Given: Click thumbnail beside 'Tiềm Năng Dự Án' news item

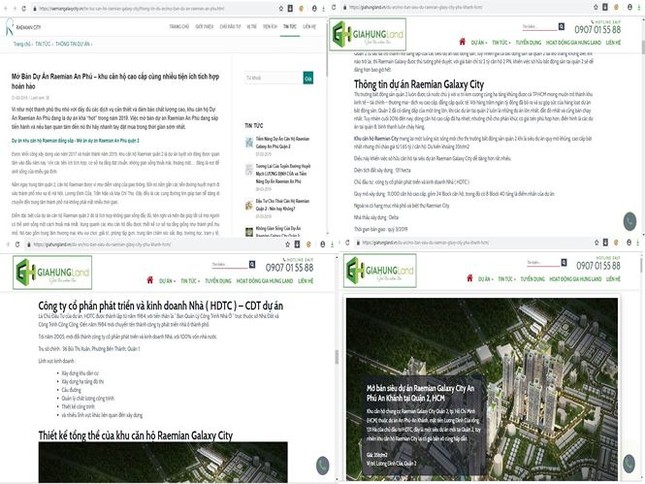Looking at the screenshot, I should pos(249,142).
